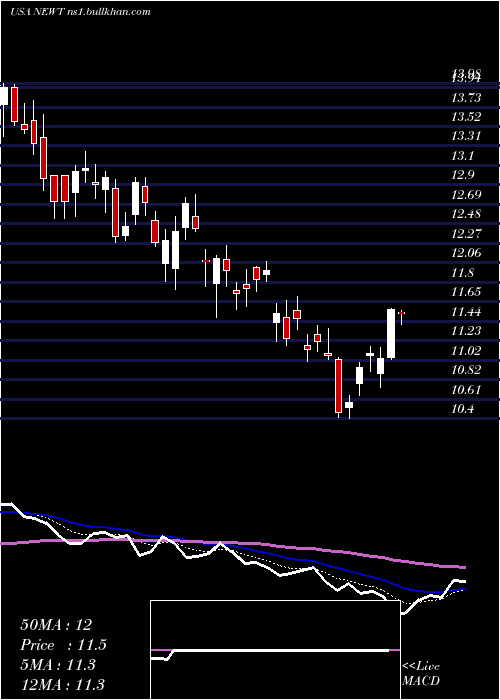500x700 pixels.
Task: Select the 13.1 price level label
Action: click(x=463, y=156)
